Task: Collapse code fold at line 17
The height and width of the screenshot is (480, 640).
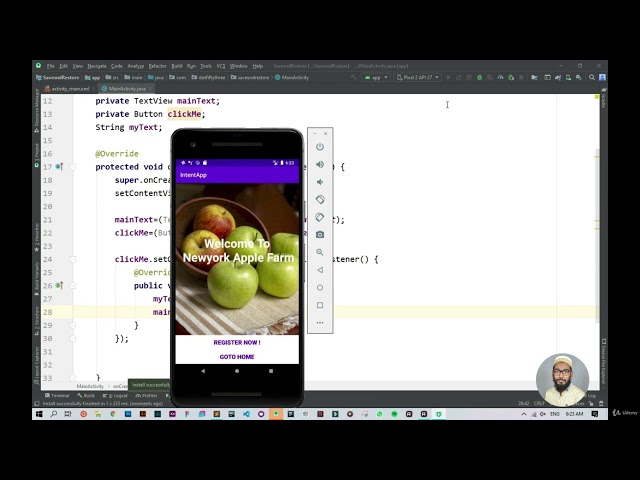Action: 73,167
